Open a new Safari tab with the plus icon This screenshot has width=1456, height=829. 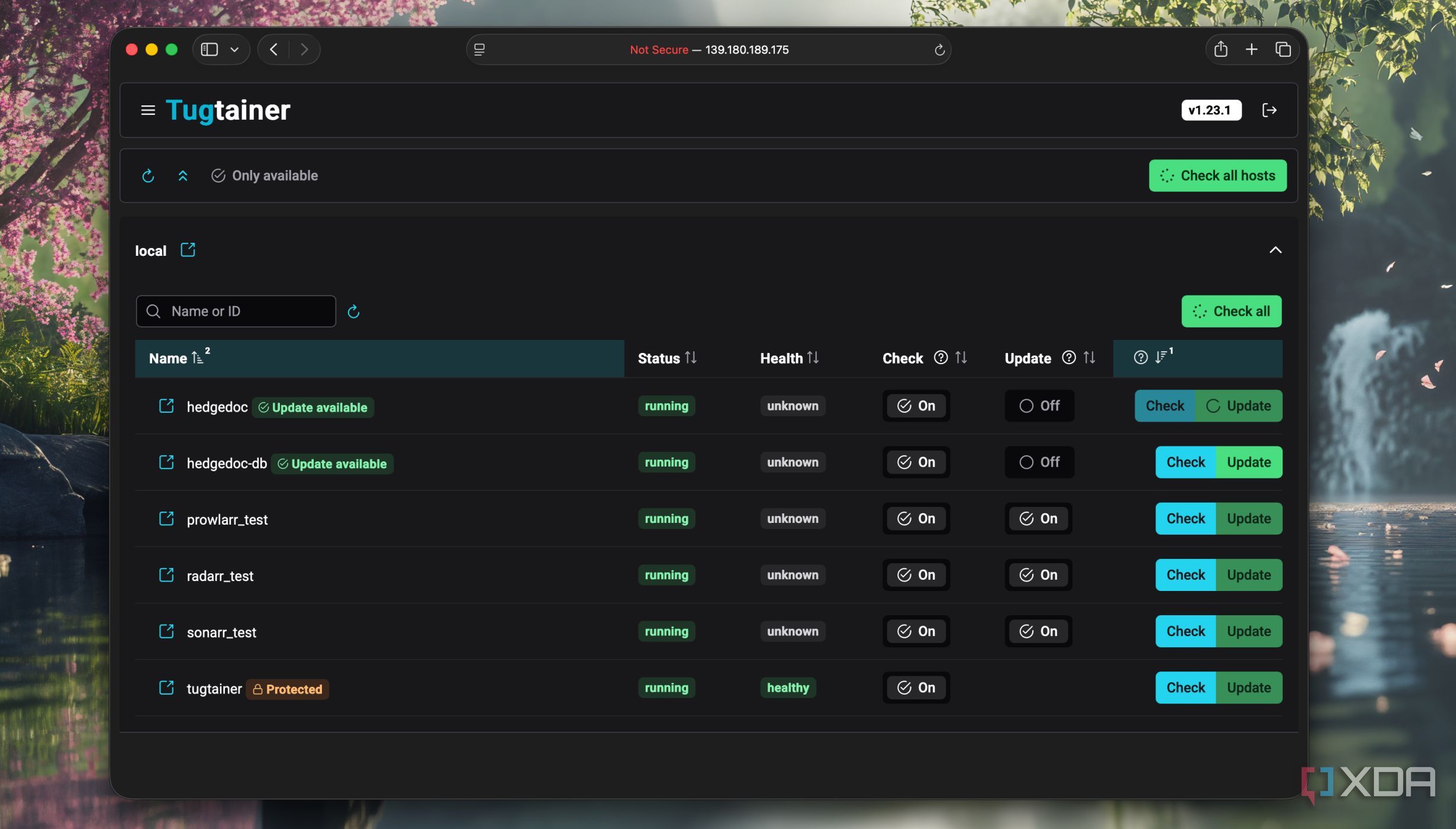tap(1251, 50)
